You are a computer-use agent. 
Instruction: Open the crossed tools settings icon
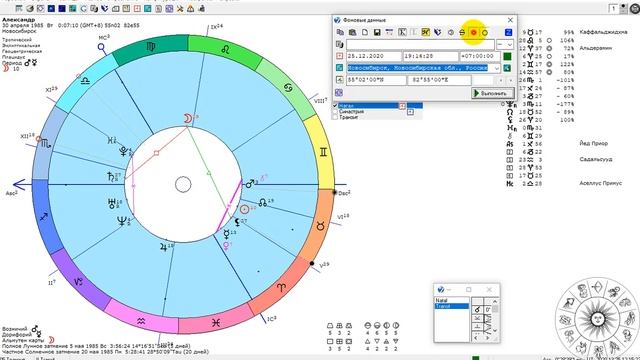click(180, 9)
